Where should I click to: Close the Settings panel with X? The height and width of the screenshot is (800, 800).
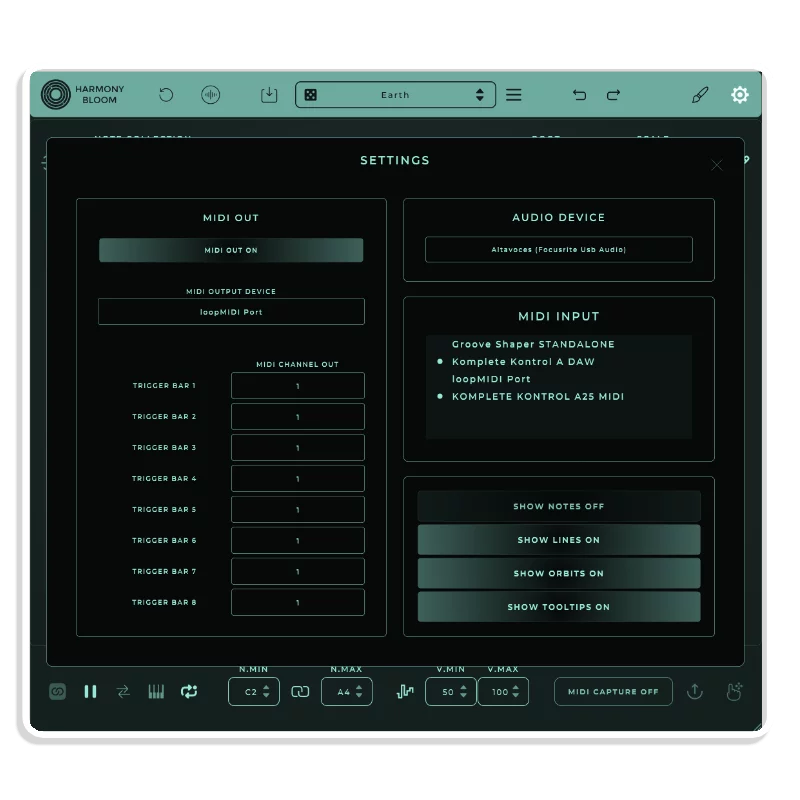(x=716, y=165)
